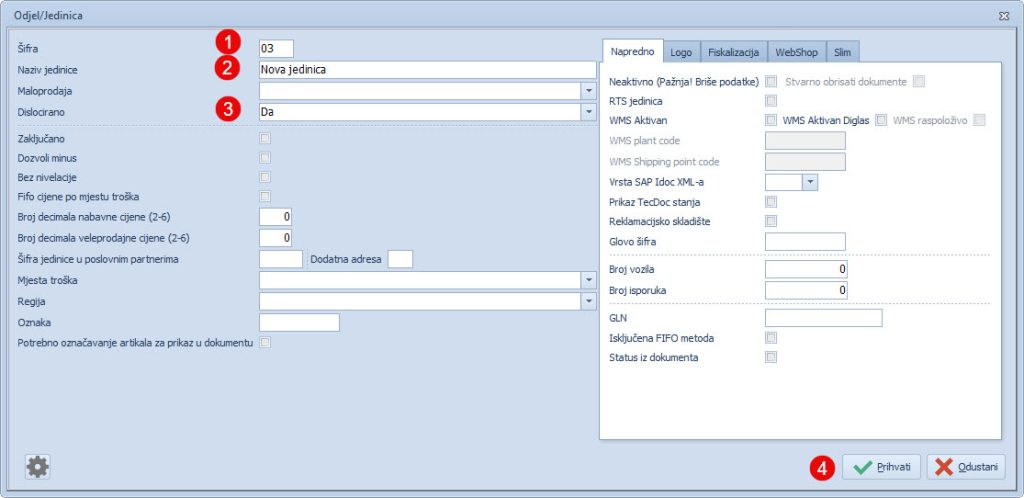Viewport: 1024px width, 498px height.
Task: Close the Odjel/Jedinica dialog window
Action: [1003, 16]
